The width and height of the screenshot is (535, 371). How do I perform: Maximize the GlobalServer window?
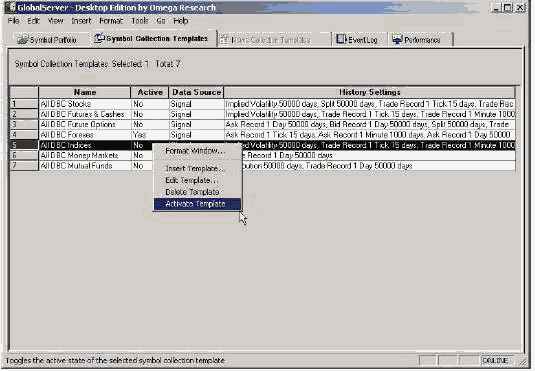click(x=508, y=8)
